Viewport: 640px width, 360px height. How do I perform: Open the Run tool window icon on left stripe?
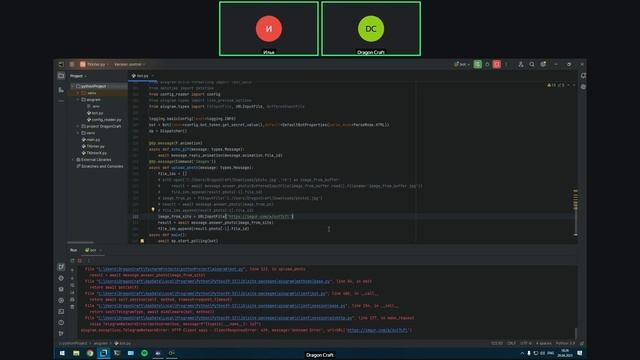61,267
